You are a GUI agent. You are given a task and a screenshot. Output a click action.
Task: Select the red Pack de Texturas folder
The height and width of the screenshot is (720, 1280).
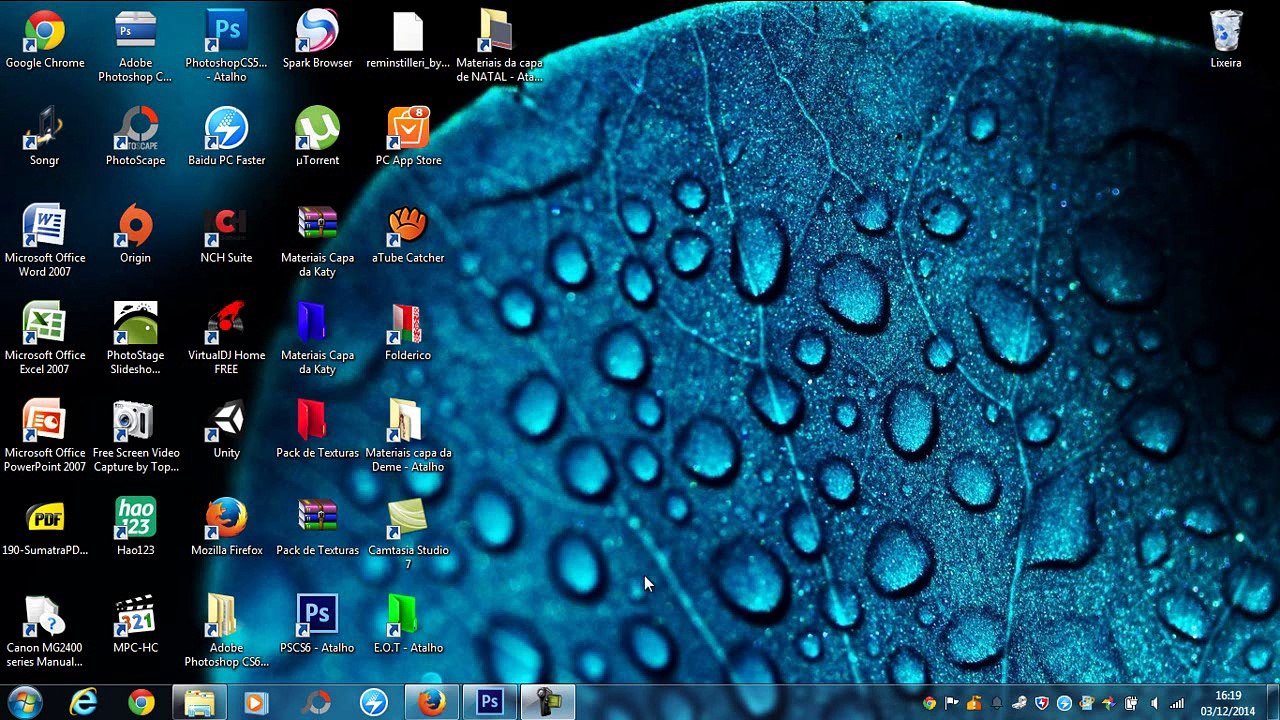pos(317,430)
